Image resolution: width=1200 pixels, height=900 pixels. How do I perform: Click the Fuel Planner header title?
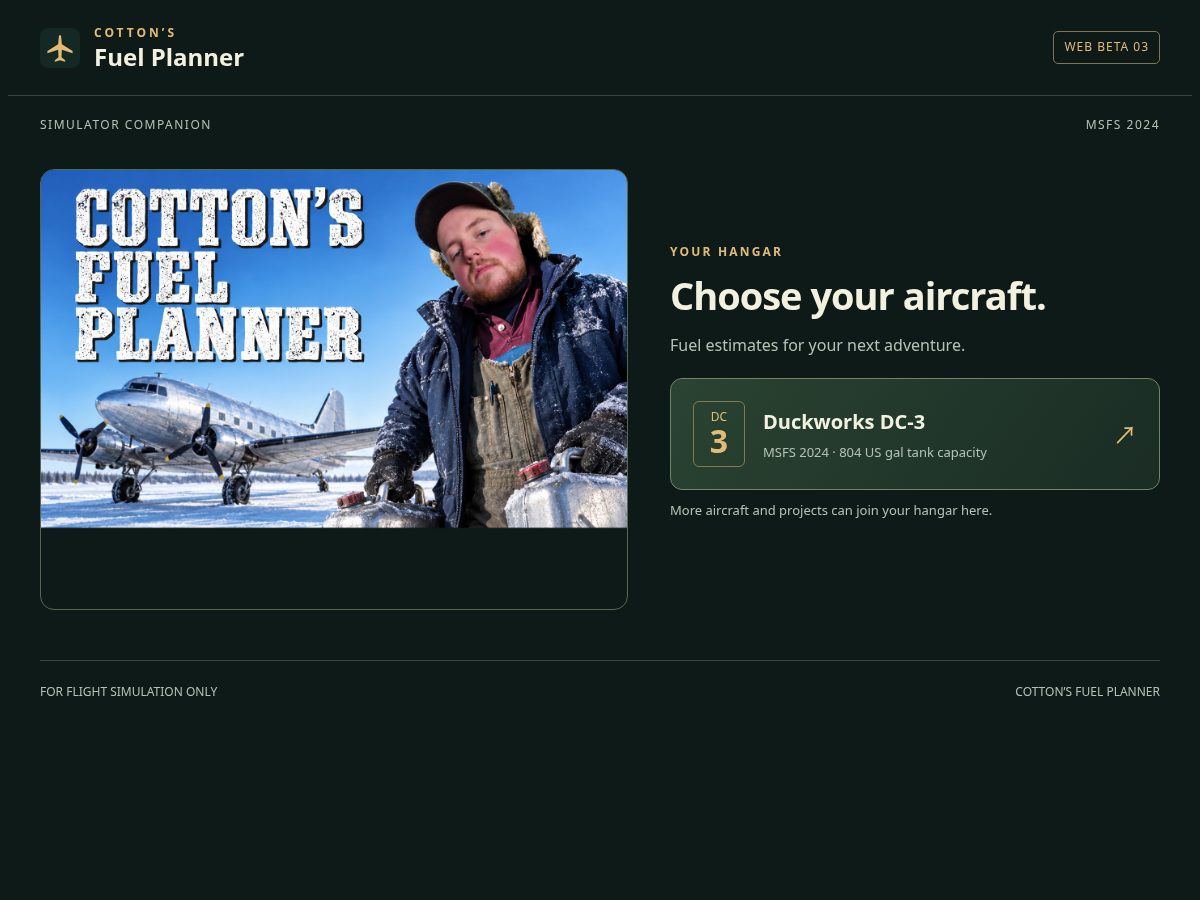point(169,58)
